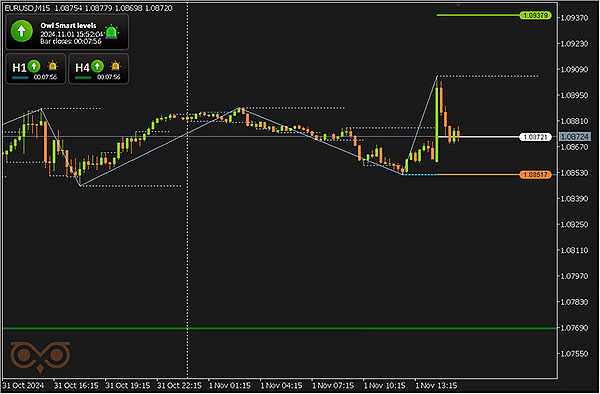
Task: Click the 1.07690 price axis label
Action: click(574, 328)
